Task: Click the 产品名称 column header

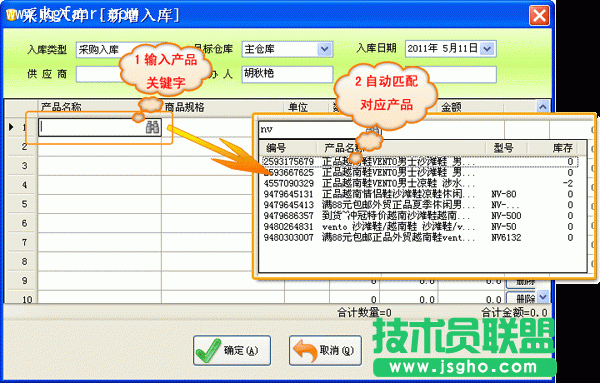Action: [x=61, y=107]
